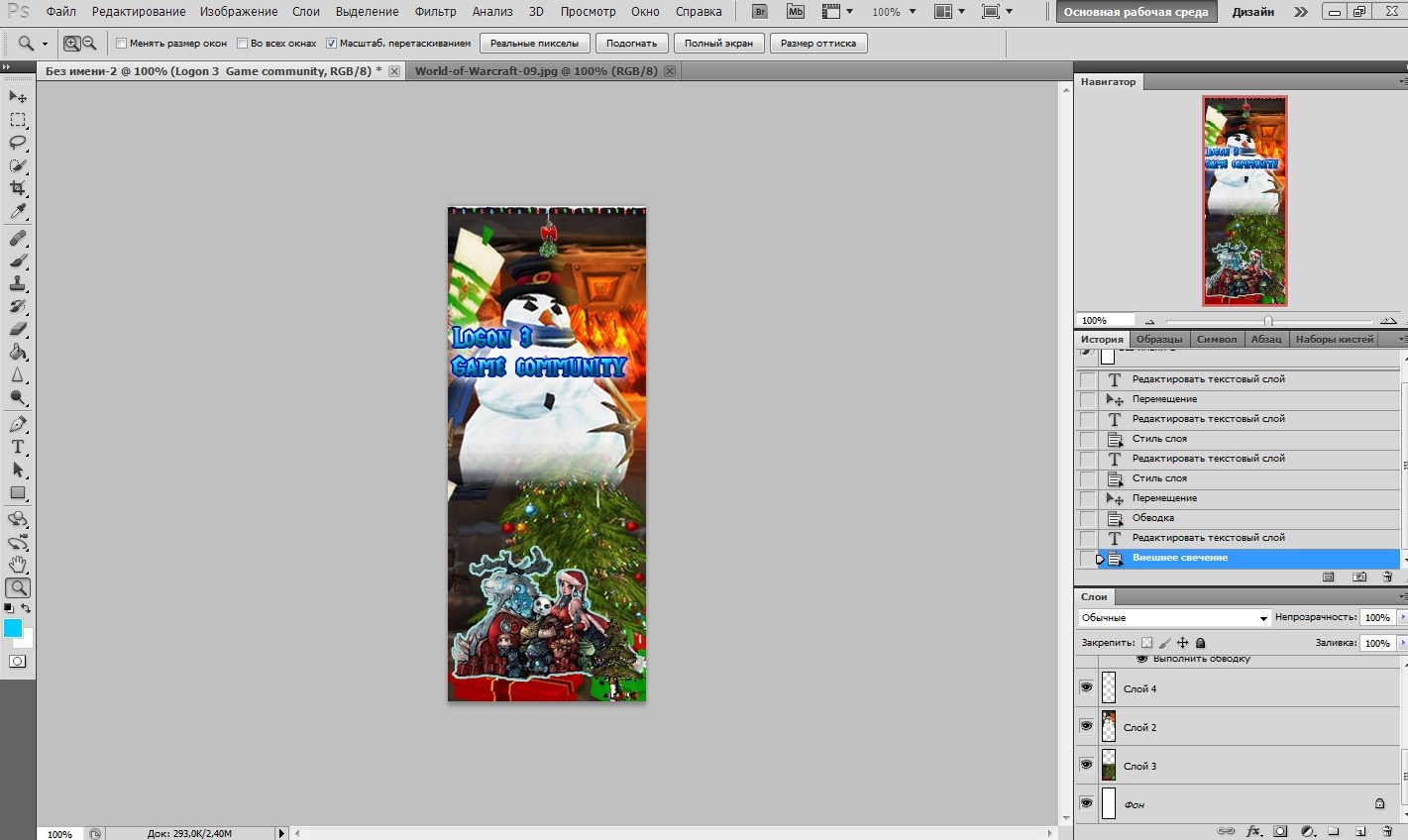Screen dimensions: 1408x840
Task: Open the Фильтр menu
Action: coord(435,12)
